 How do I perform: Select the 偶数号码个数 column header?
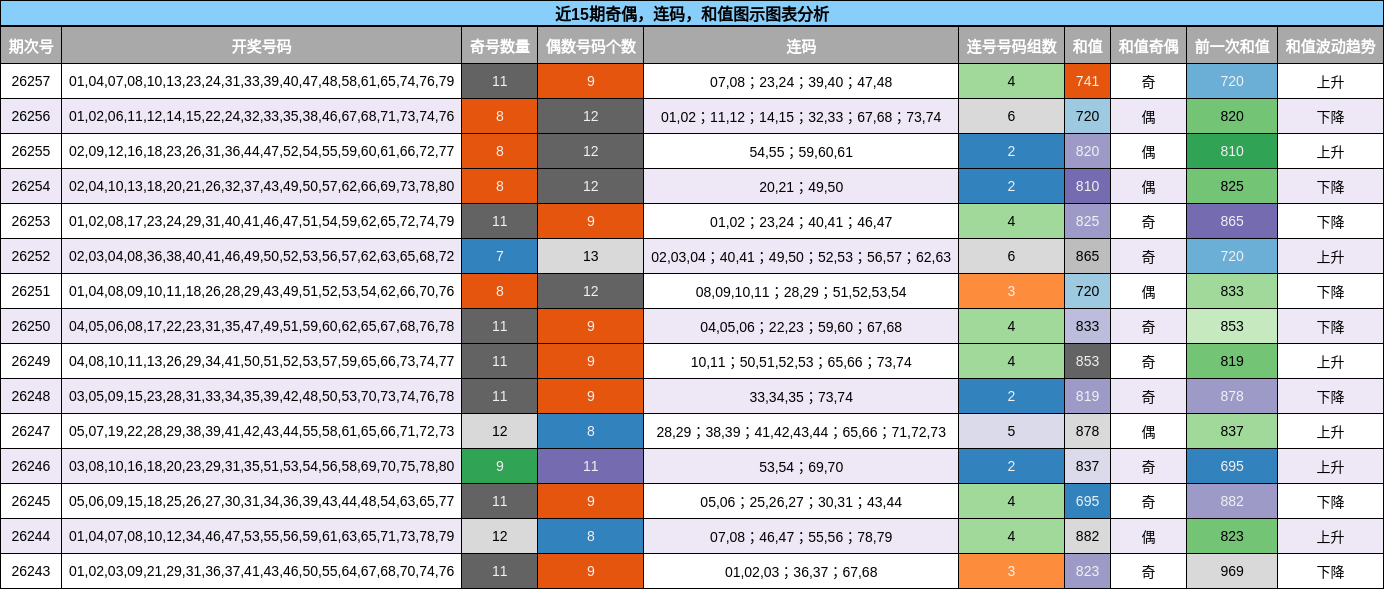click(591, 46)
